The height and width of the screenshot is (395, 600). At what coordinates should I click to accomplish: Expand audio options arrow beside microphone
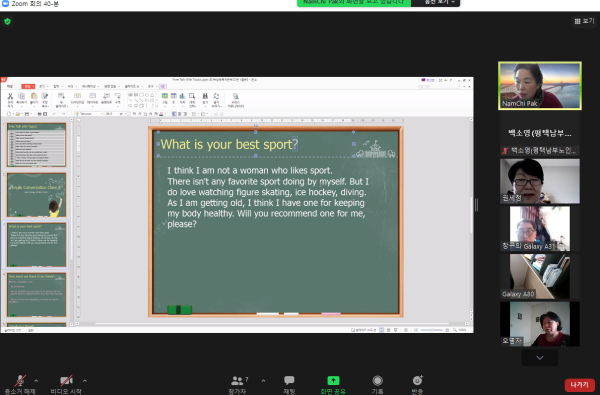pyautogui.click(x=36, y=381)
